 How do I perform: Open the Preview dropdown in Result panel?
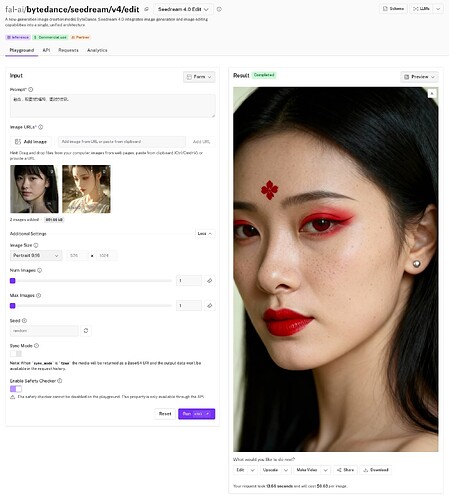(x=419, y=77)
